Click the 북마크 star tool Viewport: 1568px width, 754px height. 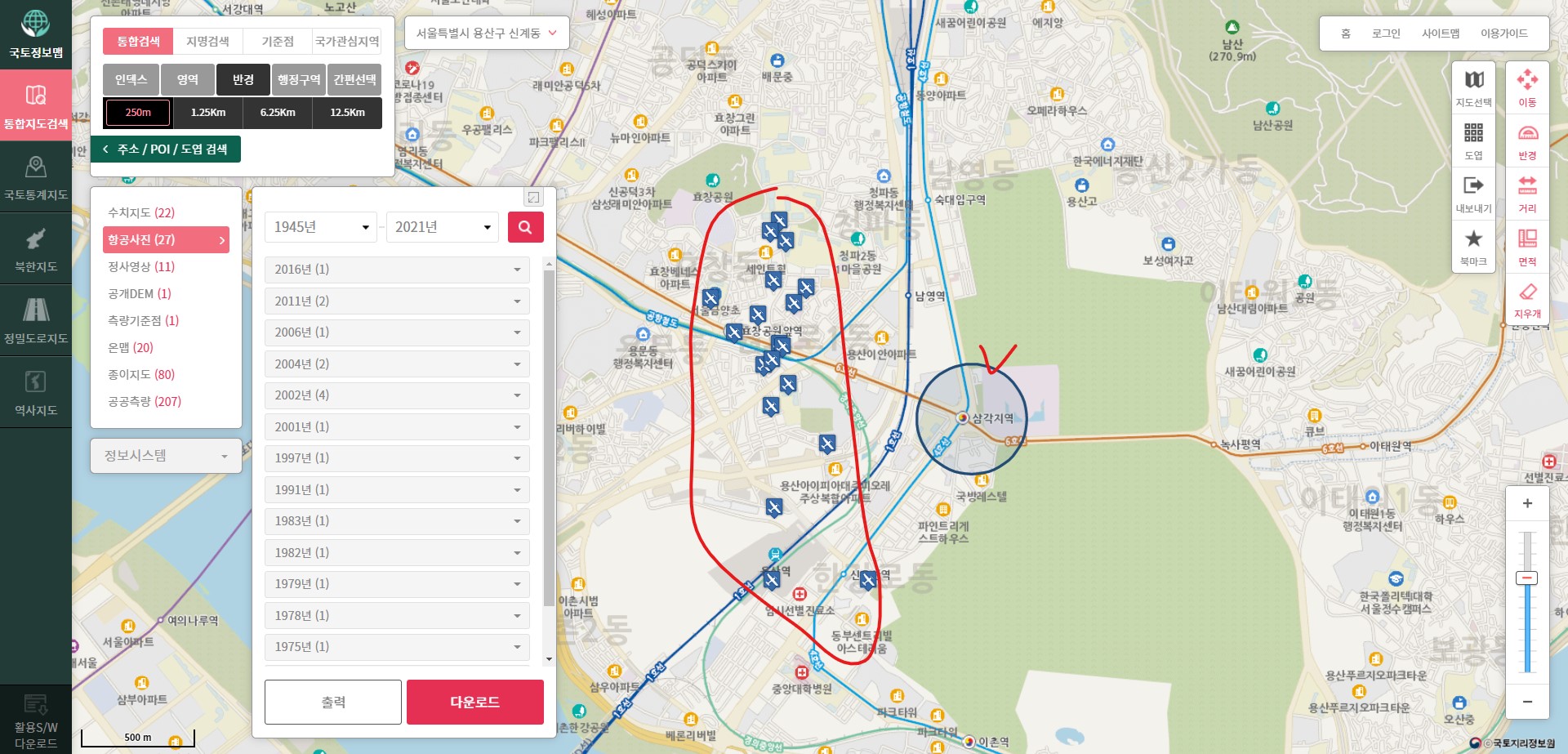coord(1473,247)
